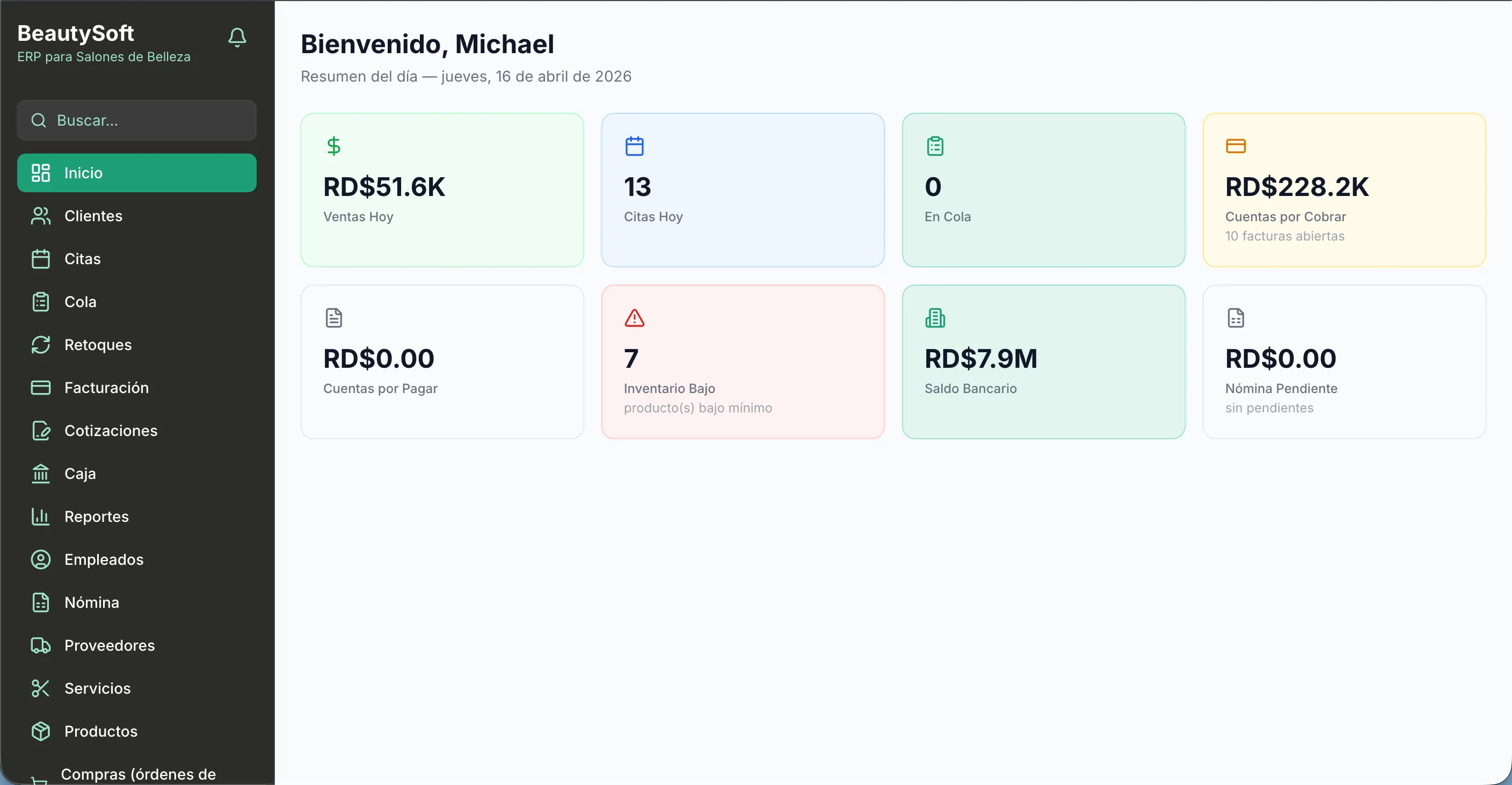
Task: Open the notifications bell
Action: coord(237,38)
